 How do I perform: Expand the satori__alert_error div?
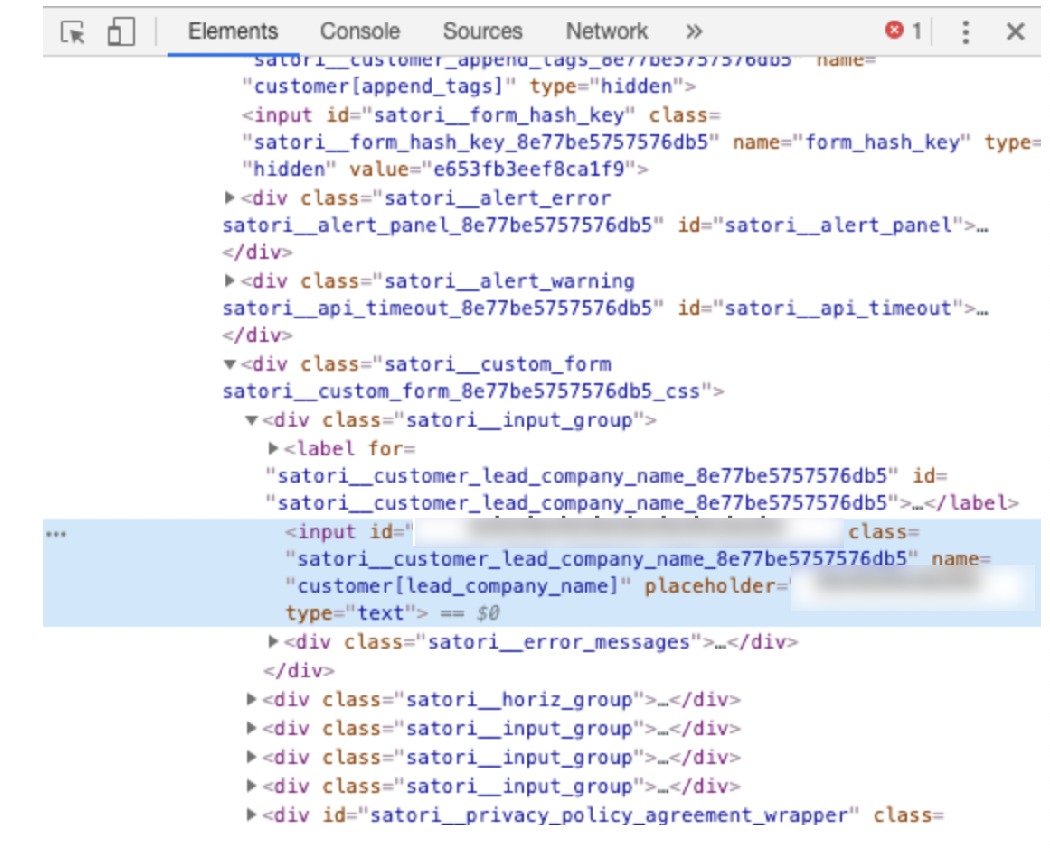point(231,198)
